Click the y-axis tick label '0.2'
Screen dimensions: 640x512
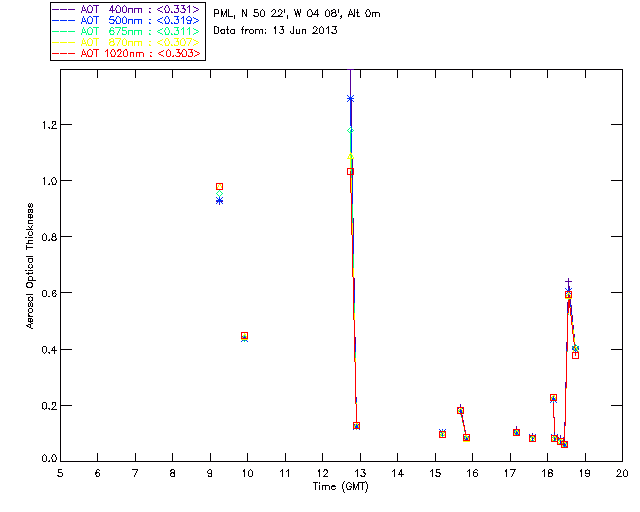[49, 406]
